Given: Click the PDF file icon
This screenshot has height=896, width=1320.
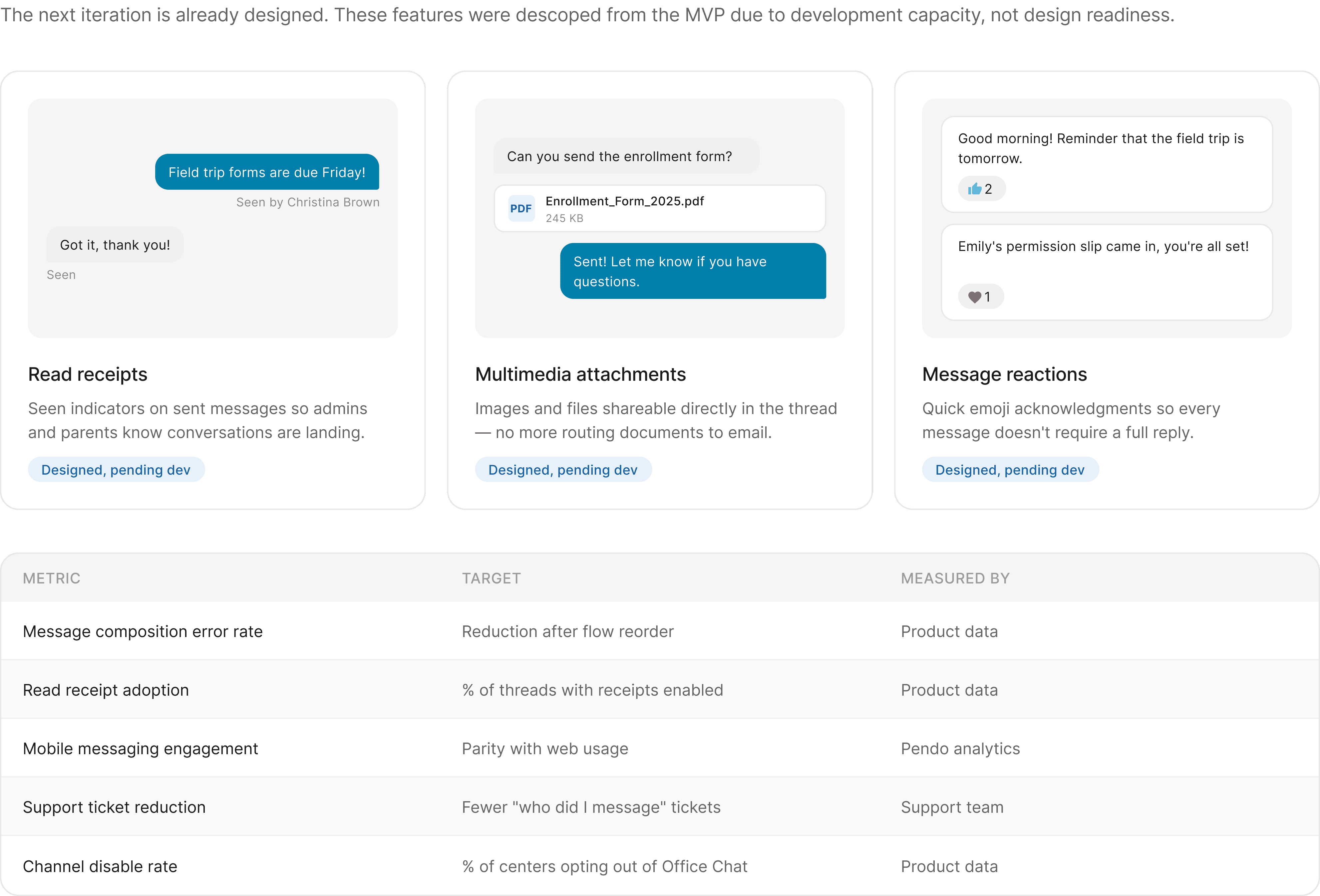Looking at the screenshot, I should 521,208.
